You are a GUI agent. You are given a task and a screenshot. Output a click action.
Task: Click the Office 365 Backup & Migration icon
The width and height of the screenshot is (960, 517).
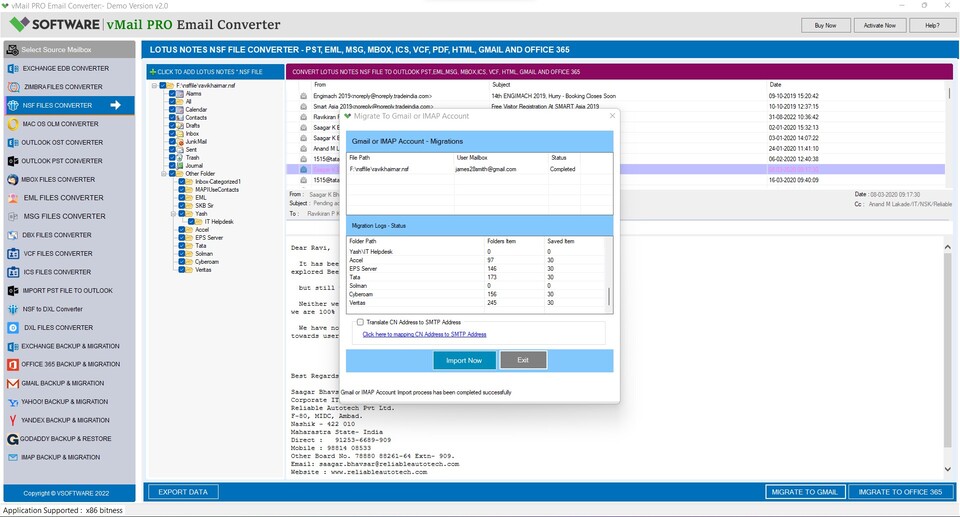click(x=13, y=364)
